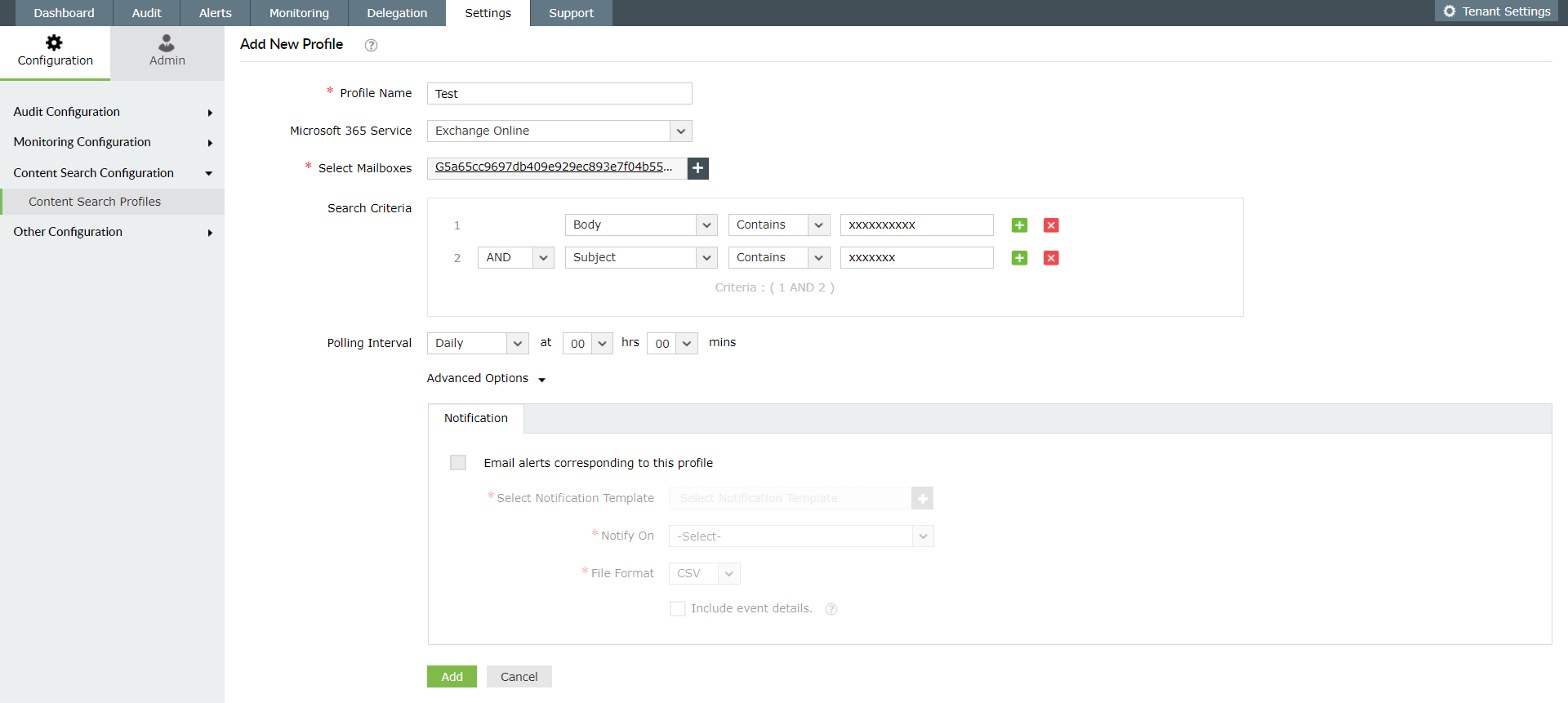The image size is (1568, 703).
Task: Select the Settings tab
Action: click(x=488, y=13)
